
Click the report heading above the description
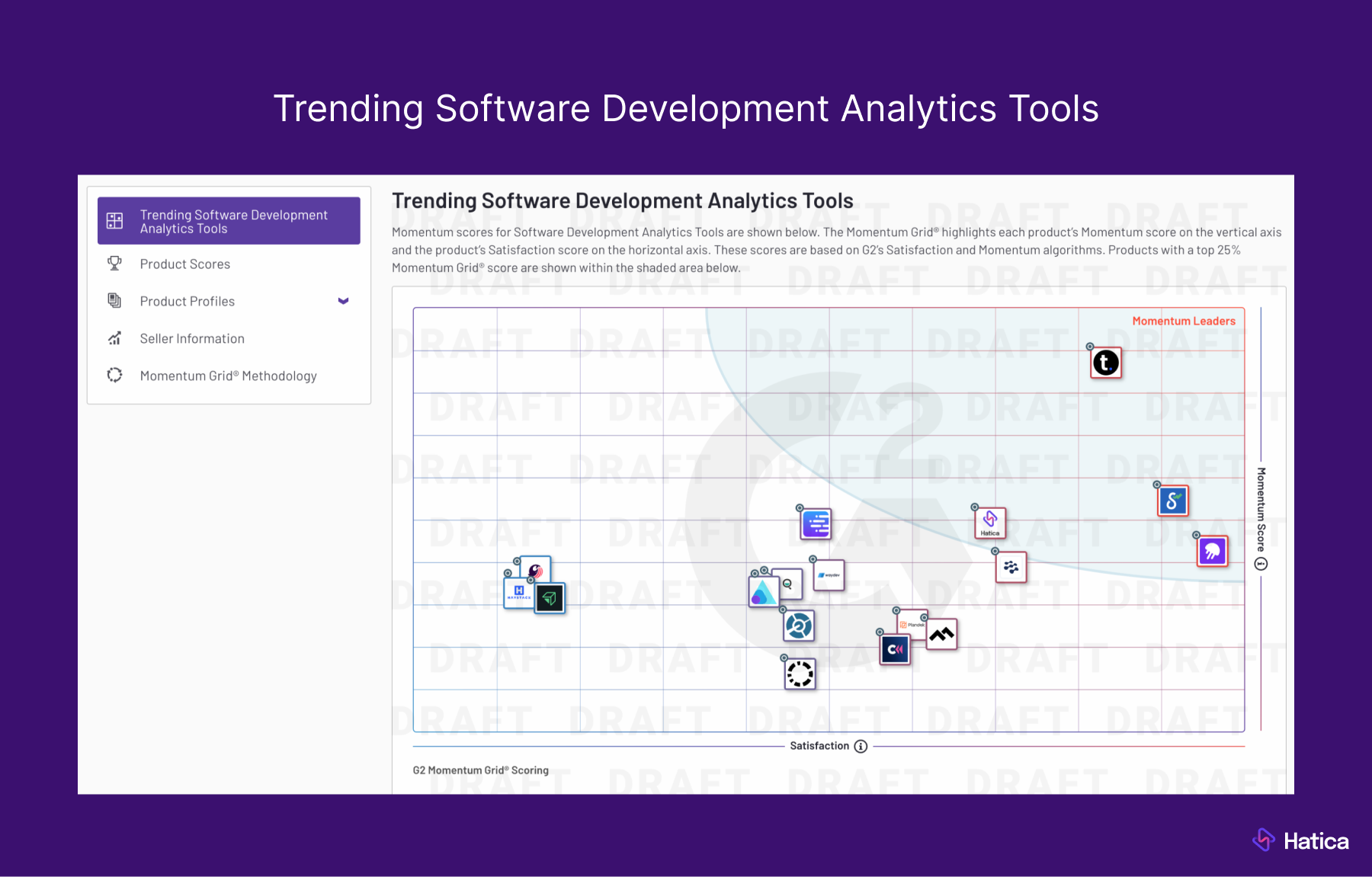pyautogui.click(x=623, y=201)
